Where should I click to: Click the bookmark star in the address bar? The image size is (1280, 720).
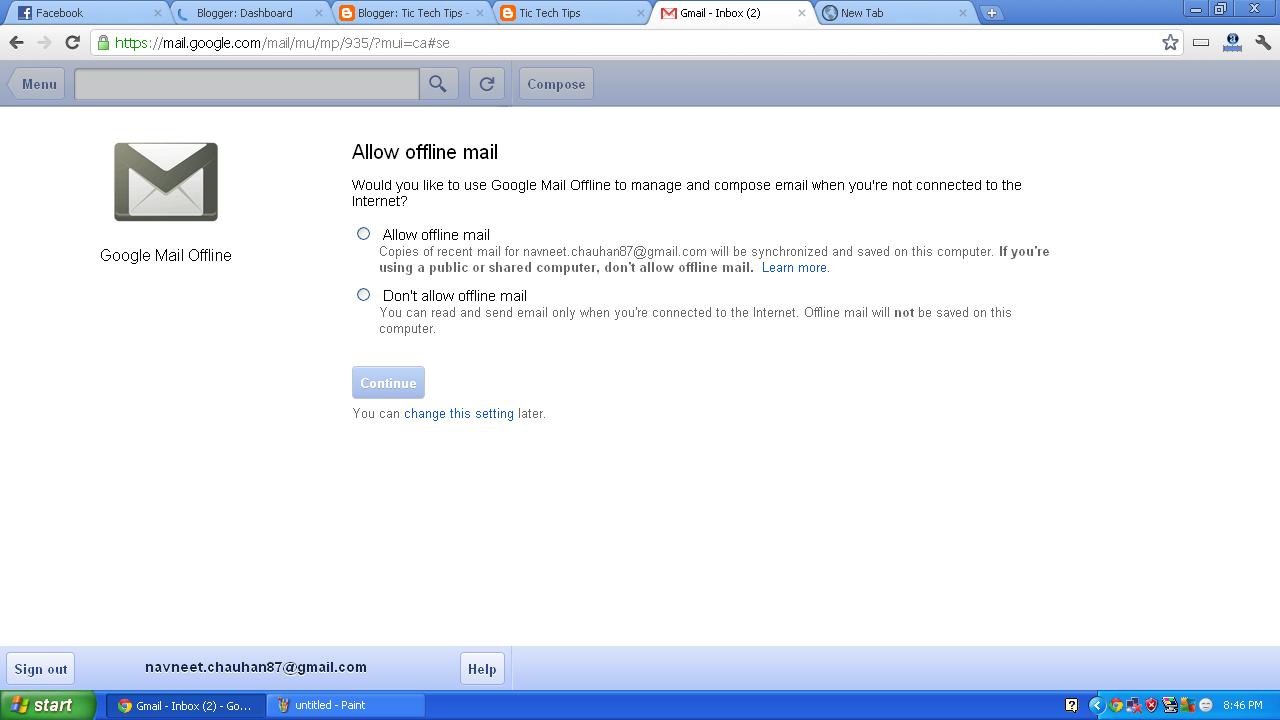click(x=1169, y=43)
